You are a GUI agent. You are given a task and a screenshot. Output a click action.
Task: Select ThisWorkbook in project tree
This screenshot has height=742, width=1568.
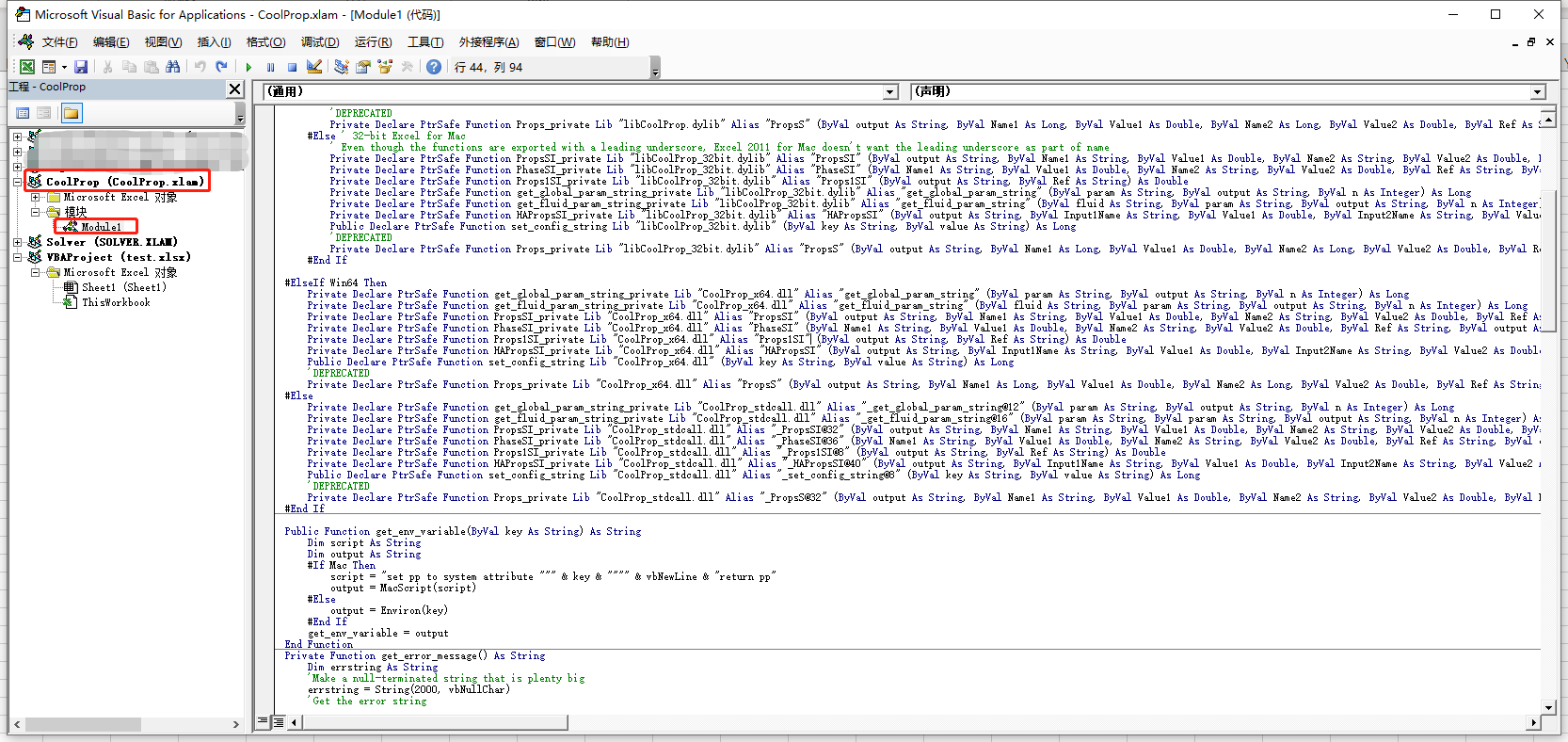[x=115, y=302]
